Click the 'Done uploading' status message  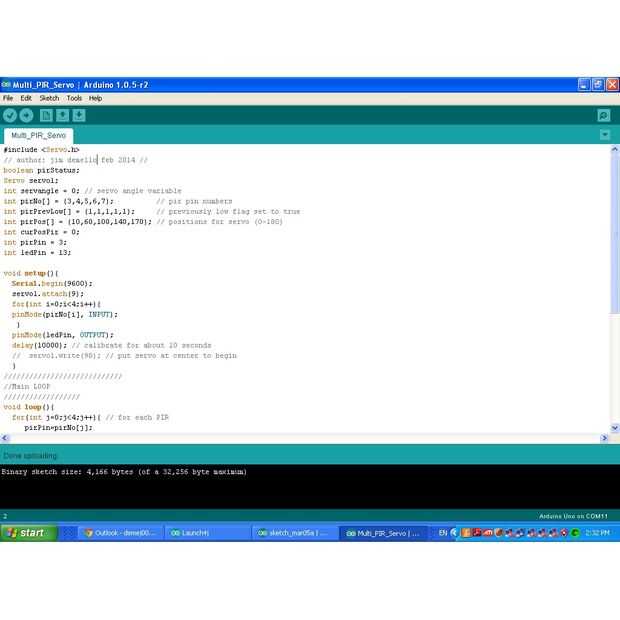point(30,456)
